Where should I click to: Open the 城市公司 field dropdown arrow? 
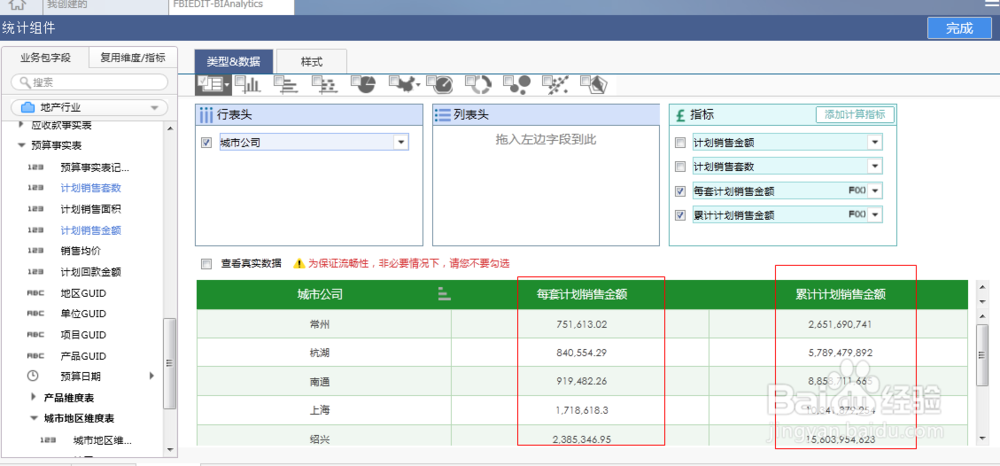click(x=401, y=143)
